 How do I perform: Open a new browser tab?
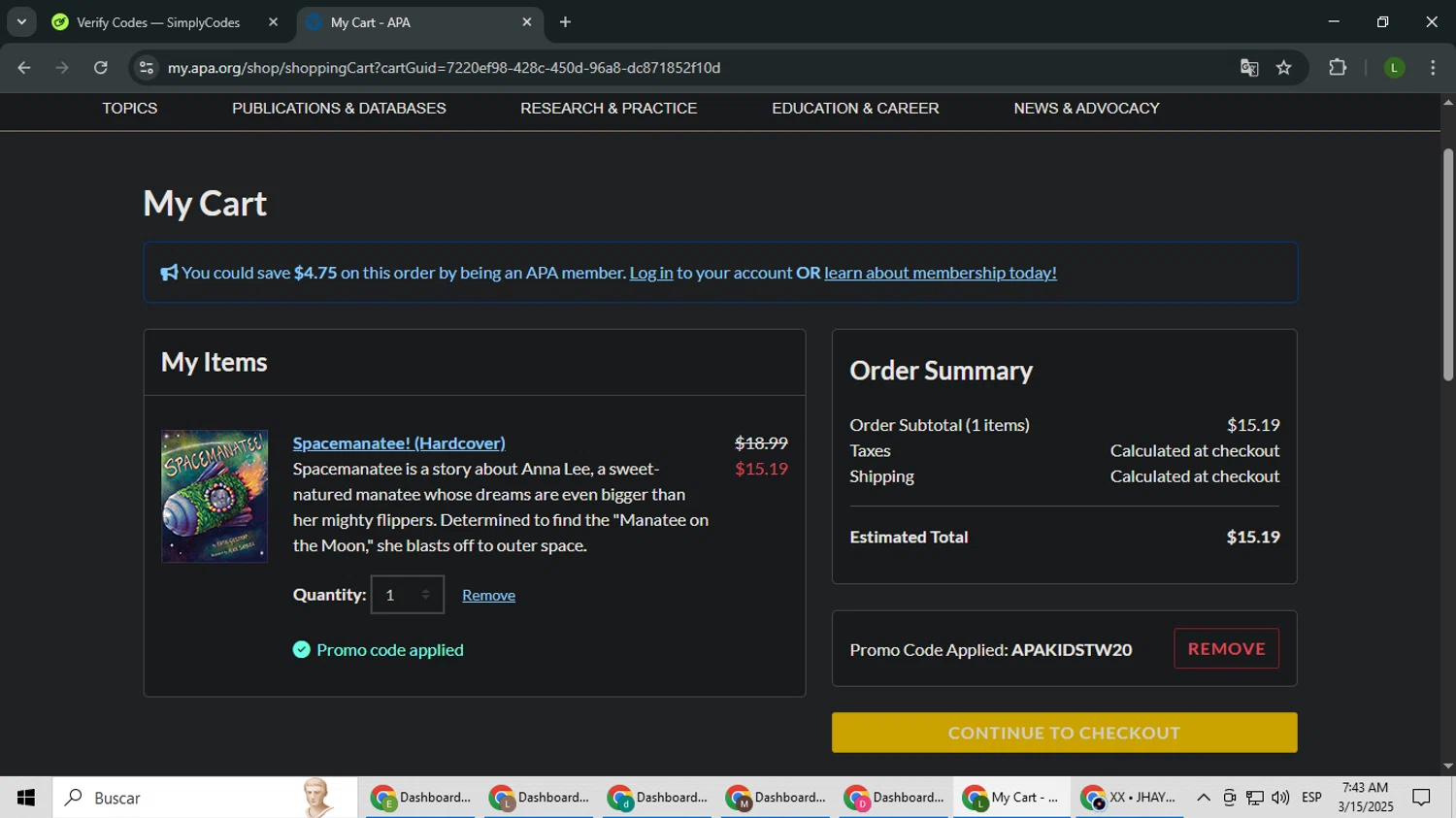[565, 22]
